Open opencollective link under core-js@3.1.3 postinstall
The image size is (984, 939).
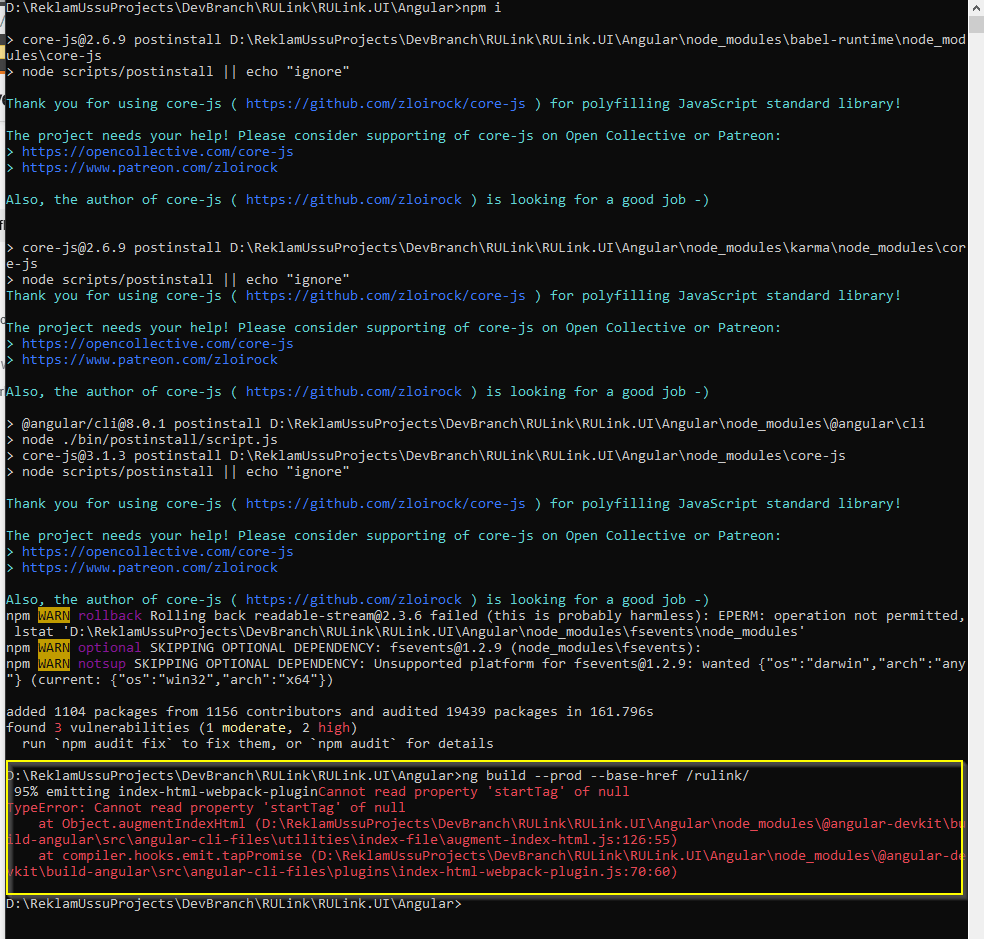click(158, 551)
